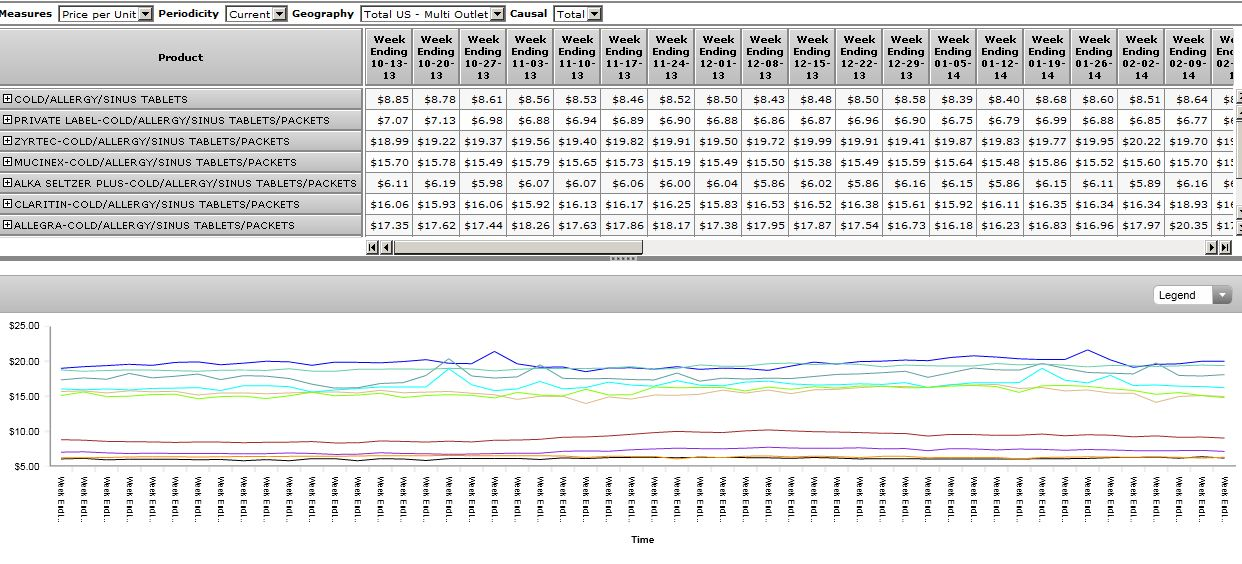Open the Measures dropdown showing Price per Unit

coord(105,14)
